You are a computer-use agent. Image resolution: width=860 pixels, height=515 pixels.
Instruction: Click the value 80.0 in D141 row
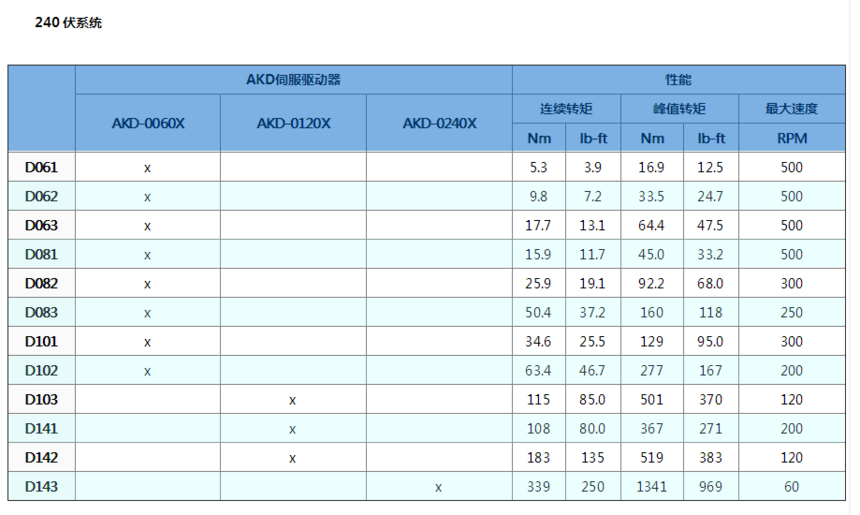click(x=592, y=429)
